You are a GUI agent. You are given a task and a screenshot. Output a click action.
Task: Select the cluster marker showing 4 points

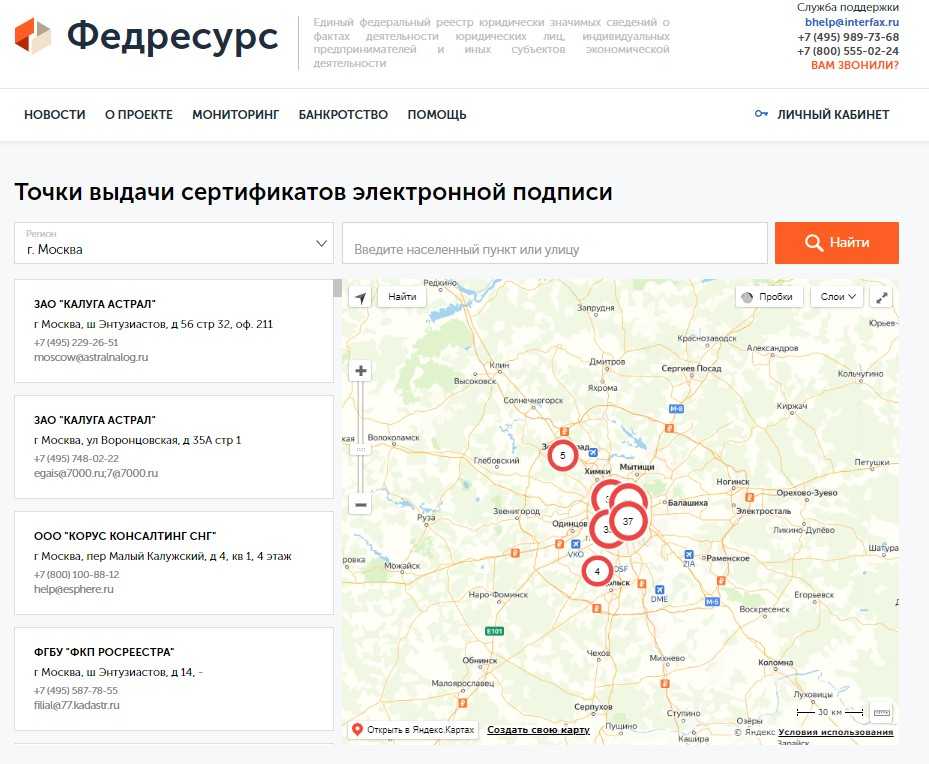597,572
